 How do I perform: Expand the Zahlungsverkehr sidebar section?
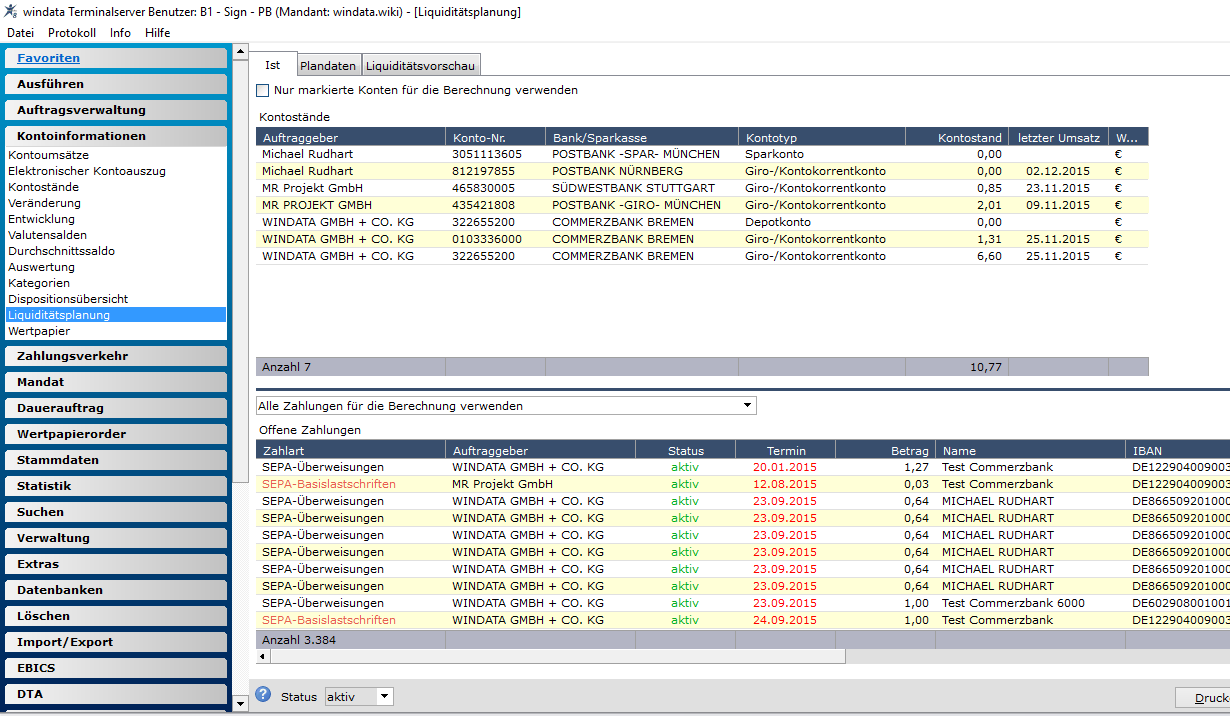[x=116, y=356]
